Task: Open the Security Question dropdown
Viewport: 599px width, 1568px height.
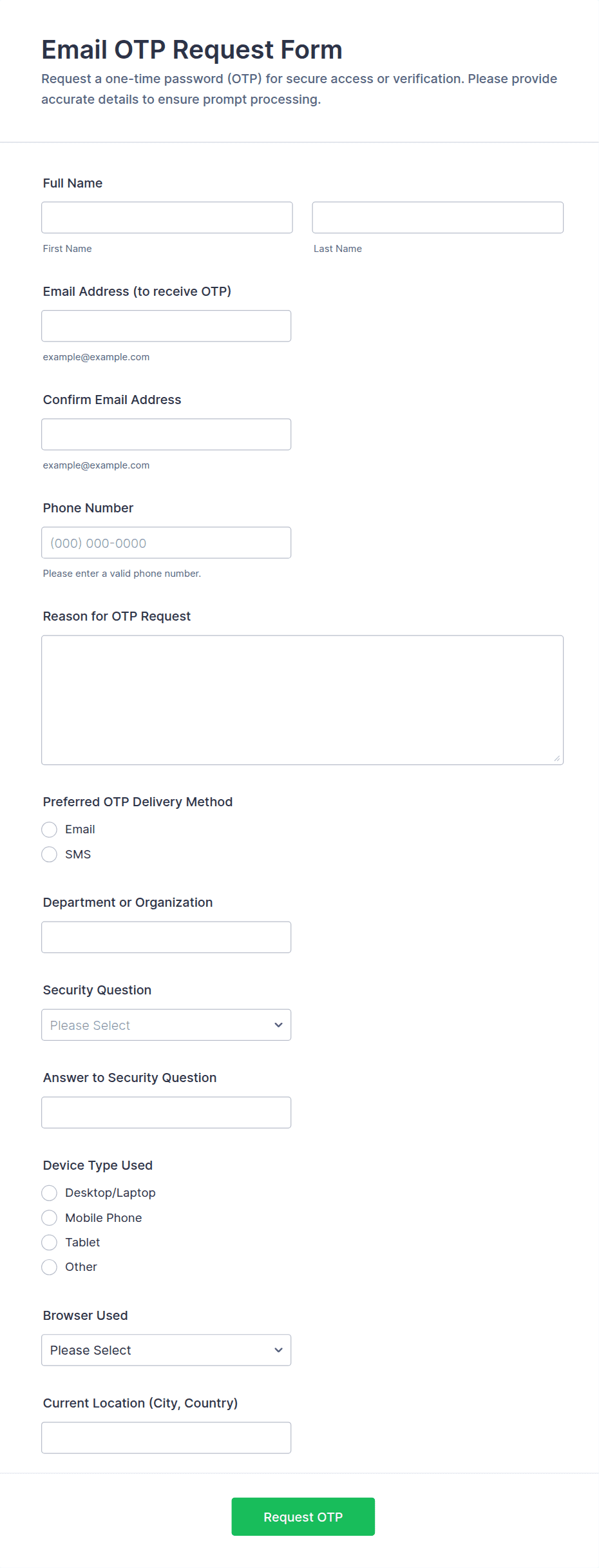Action: point(166,1025)
